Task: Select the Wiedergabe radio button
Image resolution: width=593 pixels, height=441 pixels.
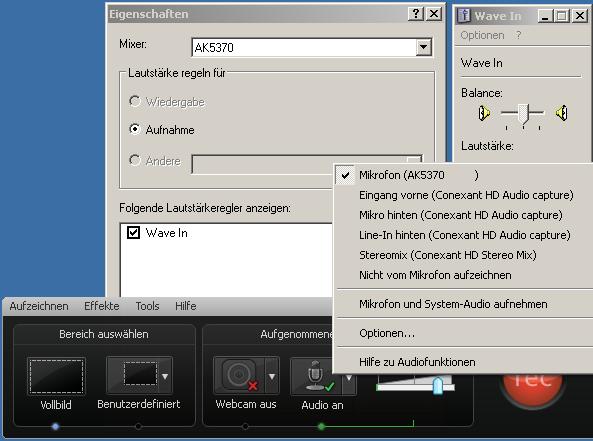Action: click(135, 101)
